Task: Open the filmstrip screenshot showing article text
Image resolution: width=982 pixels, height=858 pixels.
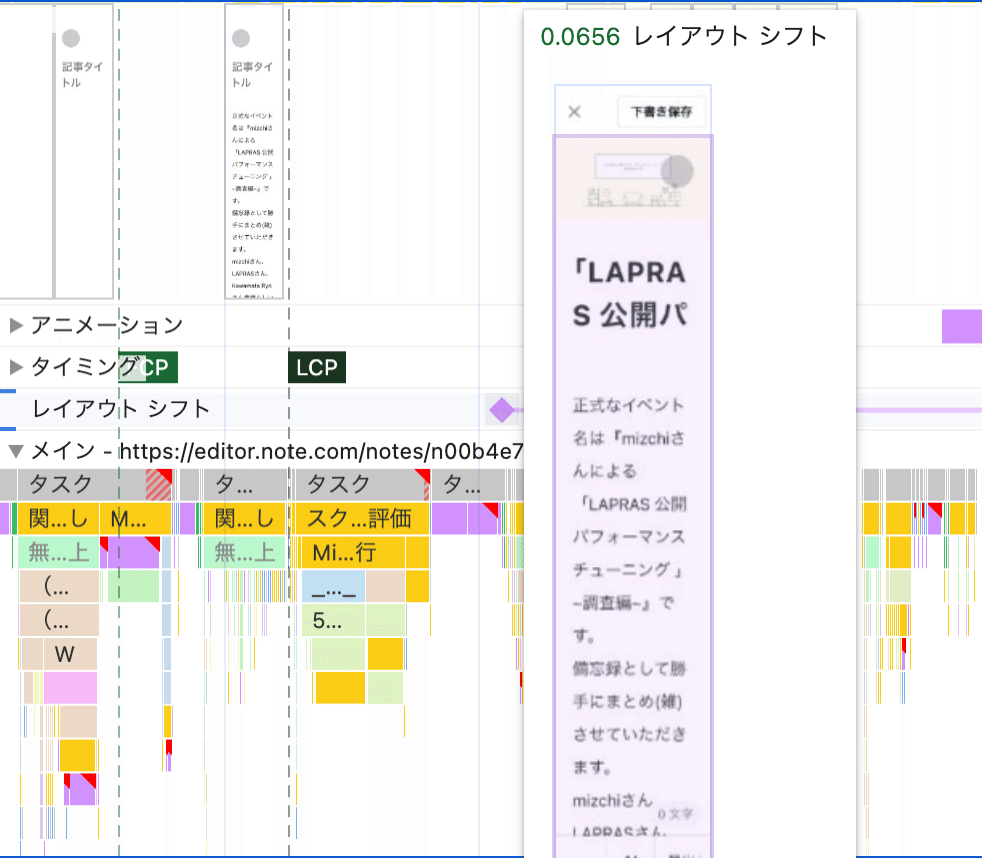Action: [254, 150]
